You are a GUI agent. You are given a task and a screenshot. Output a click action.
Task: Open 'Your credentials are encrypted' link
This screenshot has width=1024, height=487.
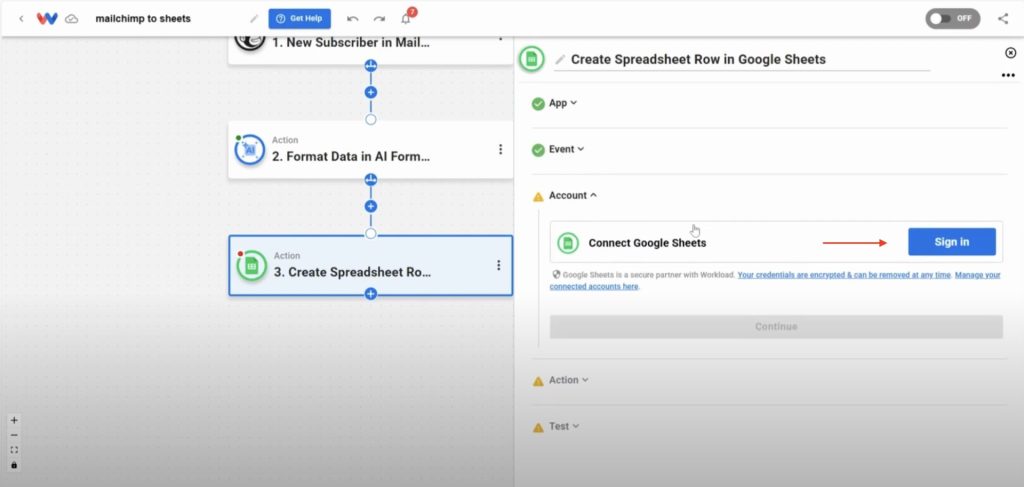844,275
